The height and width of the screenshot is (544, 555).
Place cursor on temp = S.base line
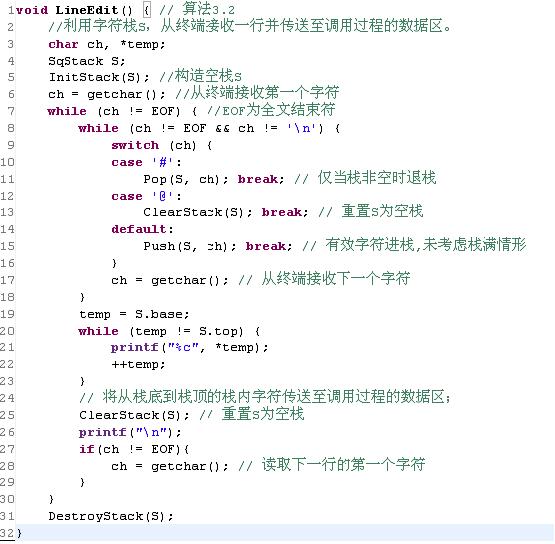coord(134,314)
